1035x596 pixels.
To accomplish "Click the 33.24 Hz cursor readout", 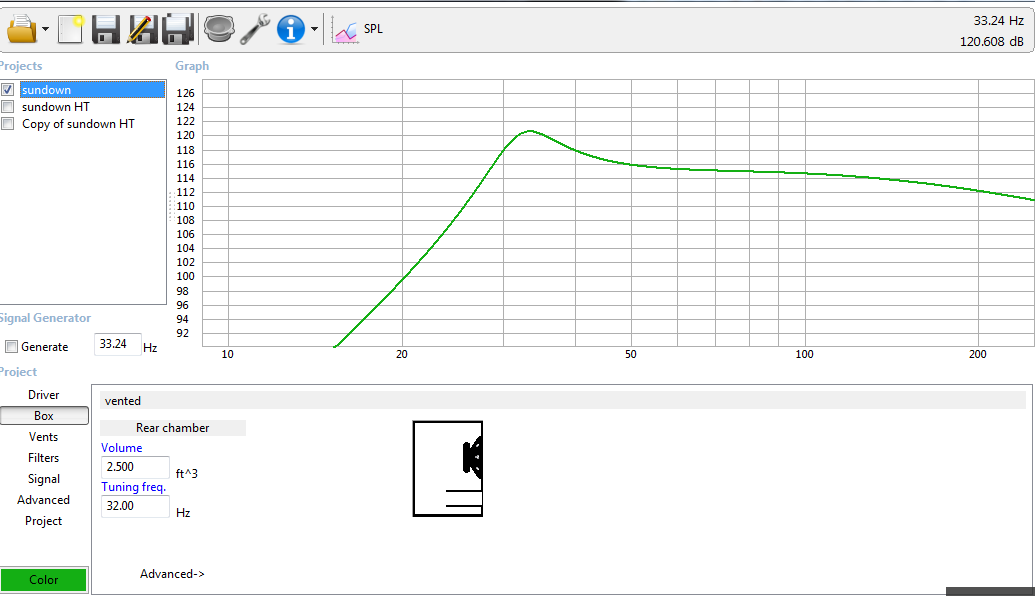I will [998, 21].
